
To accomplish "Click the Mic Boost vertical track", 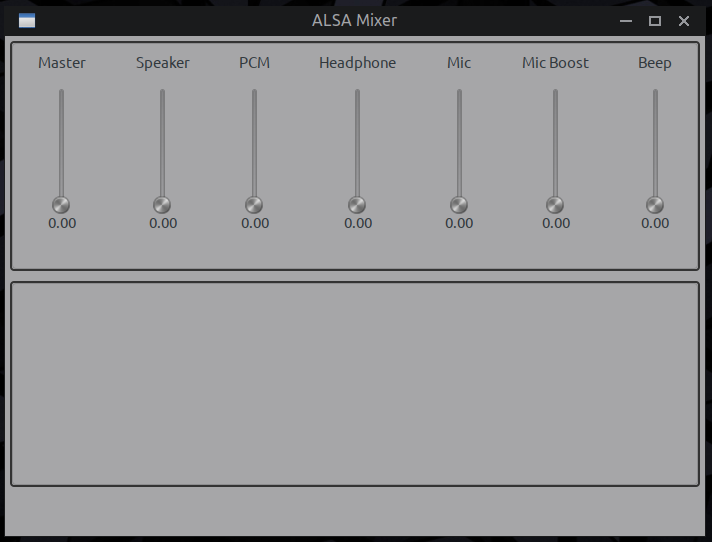I will coord(555,143).
